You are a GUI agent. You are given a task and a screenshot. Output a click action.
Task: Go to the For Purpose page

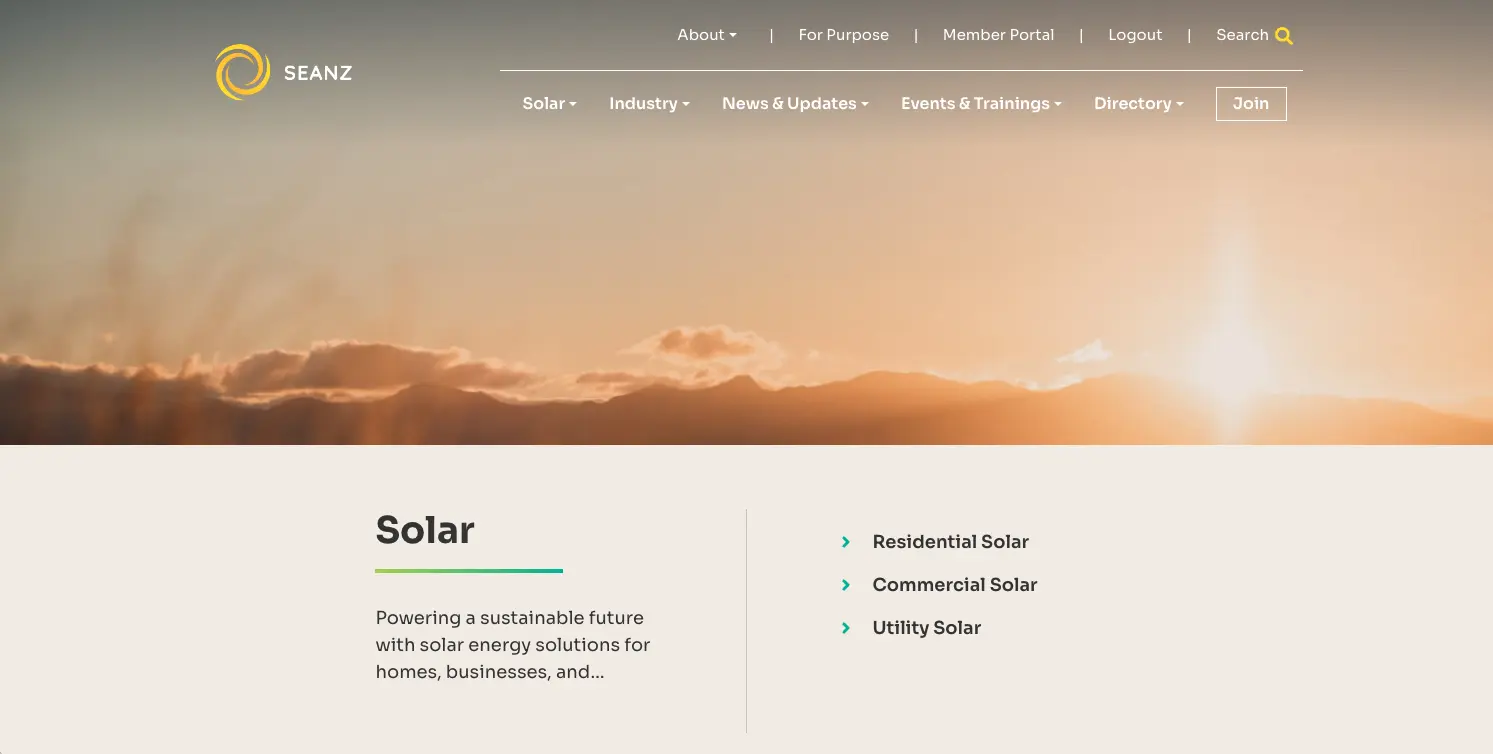(843, 35)
